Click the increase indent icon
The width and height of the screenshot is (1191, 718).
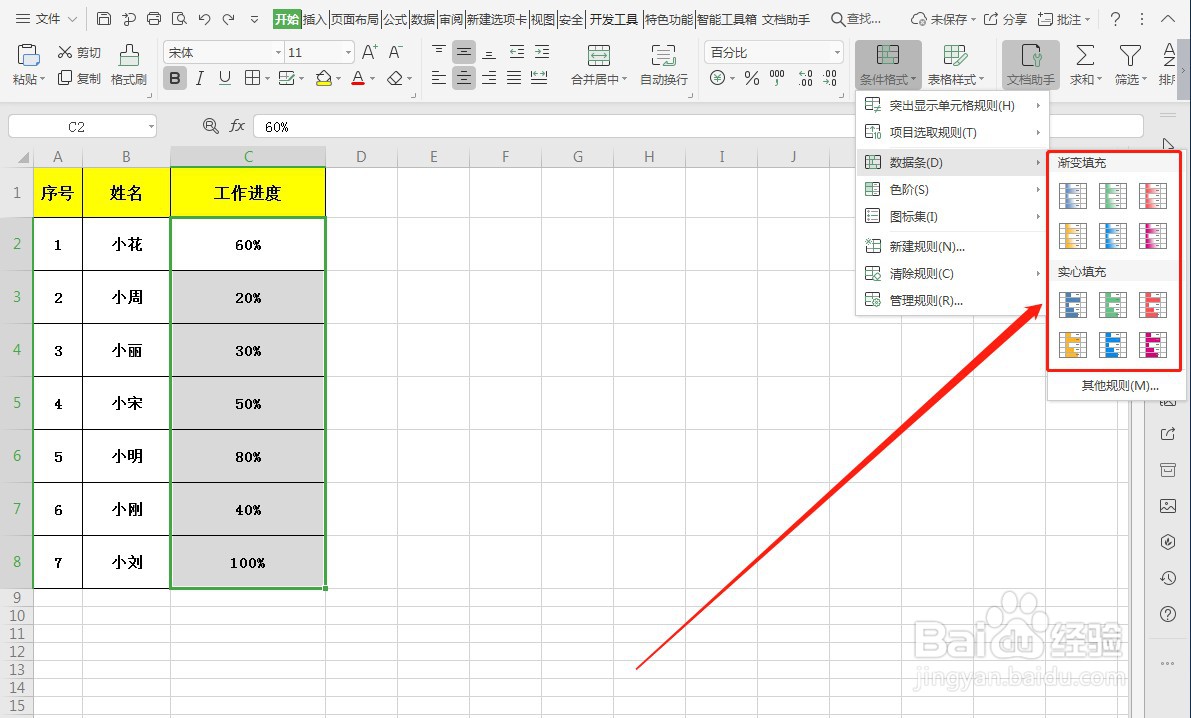click(542, 52)
